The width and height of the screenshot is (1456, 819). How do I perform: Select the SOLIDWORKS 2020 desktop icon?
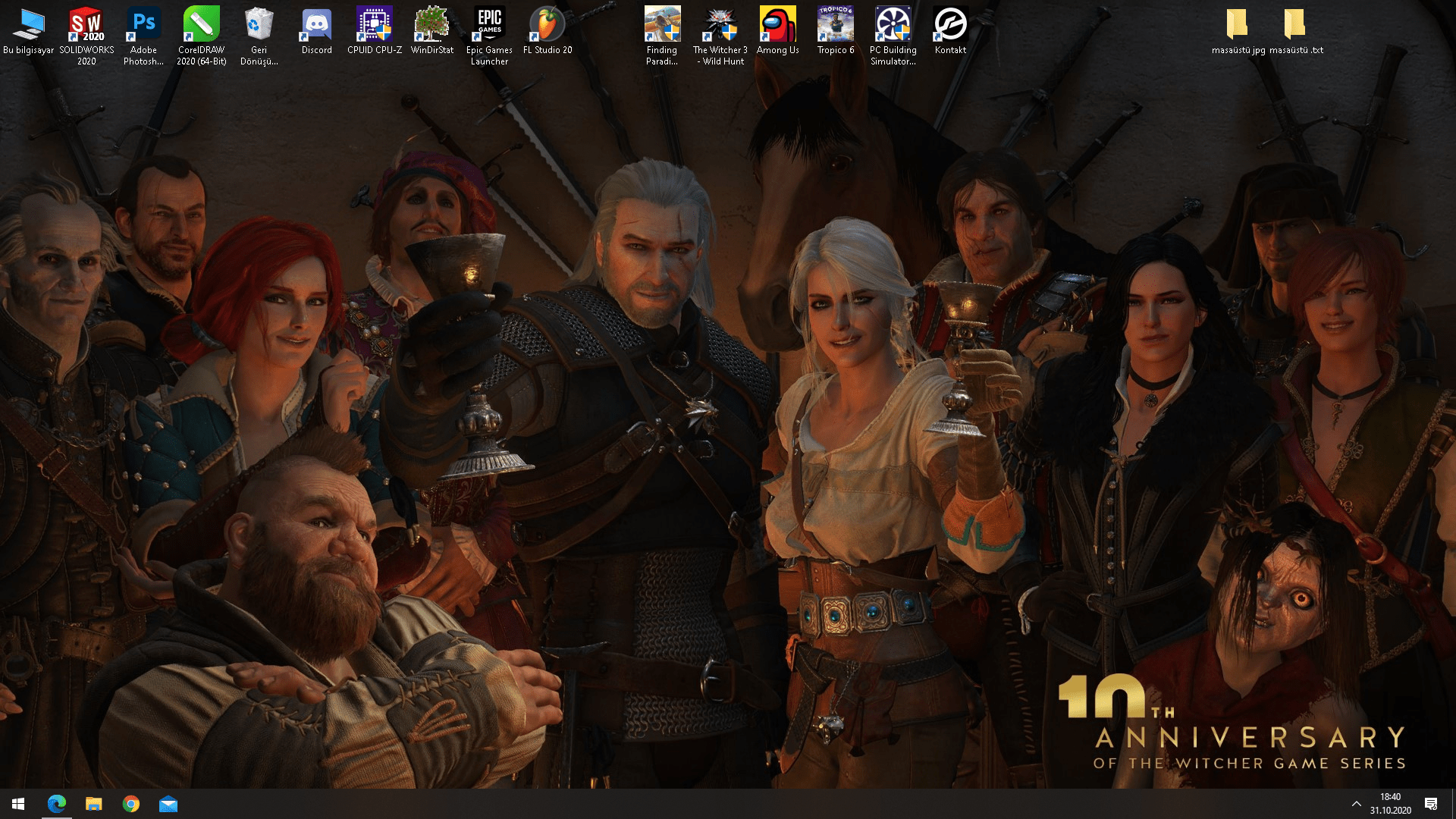86,25
